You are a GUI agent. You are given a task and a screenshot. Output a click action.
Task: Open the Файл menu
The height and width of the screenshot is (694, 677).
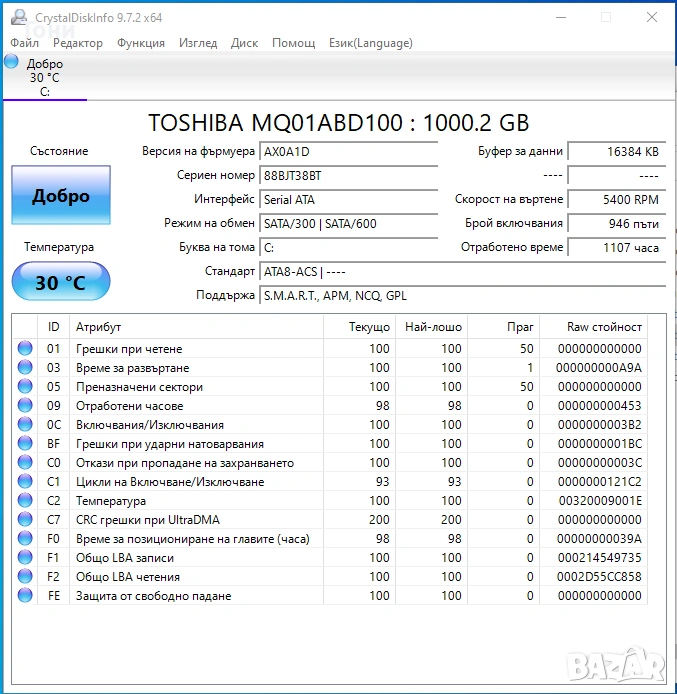pyautogui.click(x=25, y=43)
